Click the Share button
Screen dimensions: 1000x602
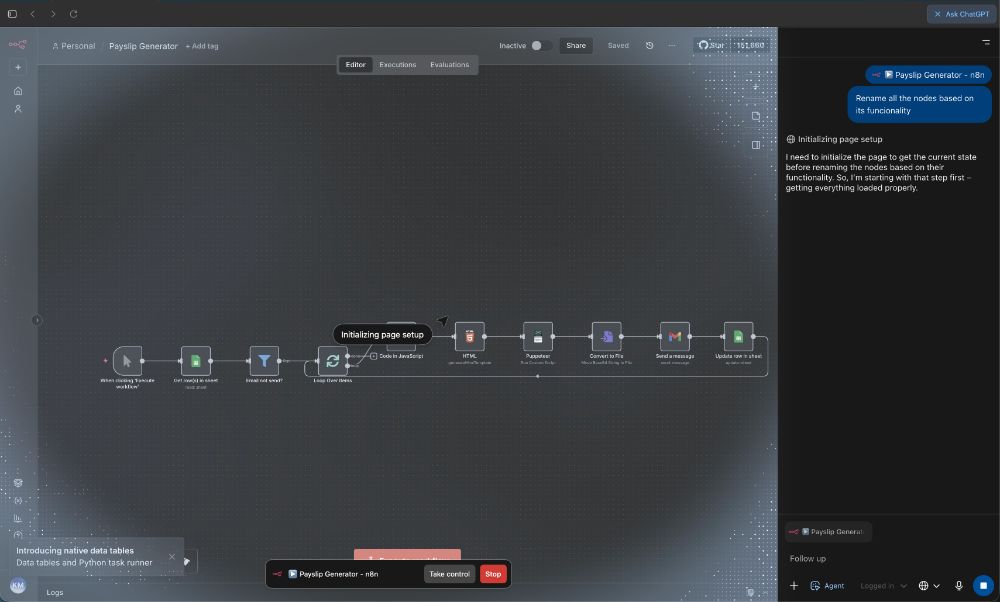(x=576, y=45)
